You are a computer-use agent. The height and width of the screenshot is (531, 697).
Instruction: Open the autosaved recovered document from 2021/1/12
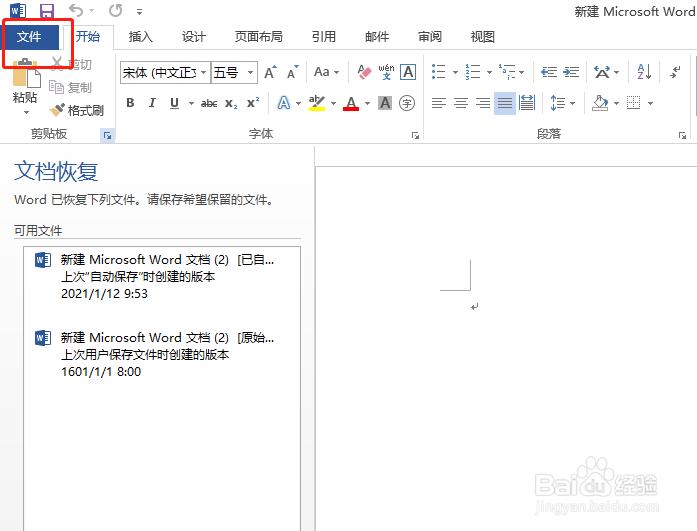162,276
